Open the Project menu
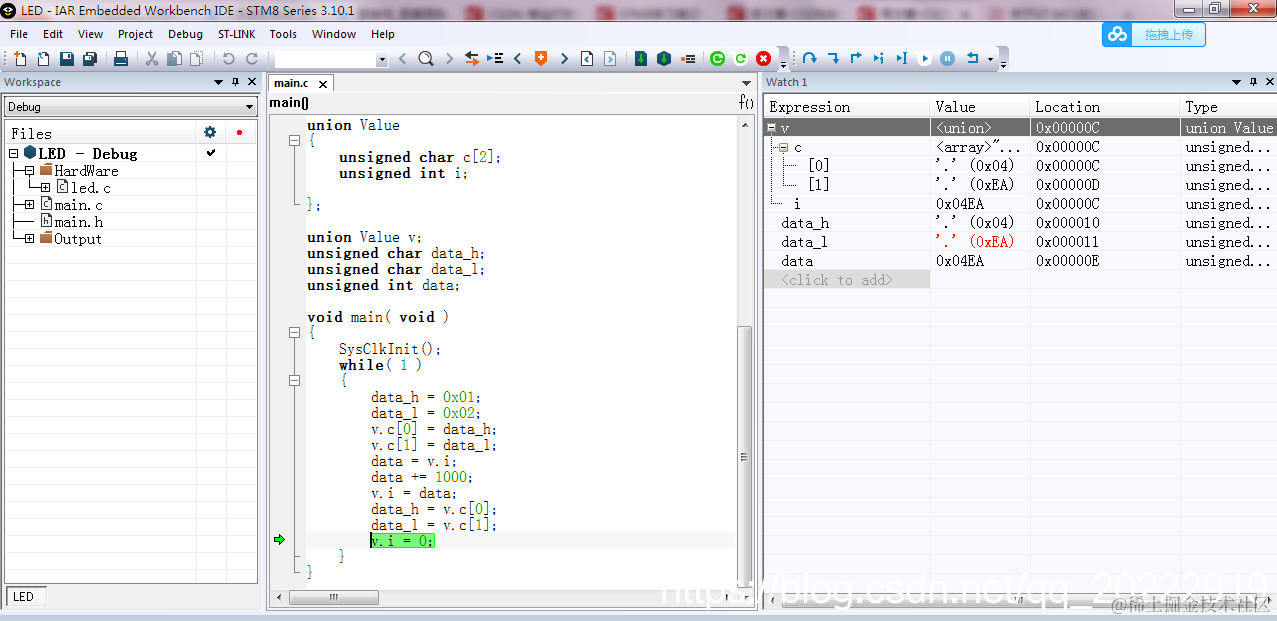Screen dimensions: 1277x621 [x=135, y=34]
